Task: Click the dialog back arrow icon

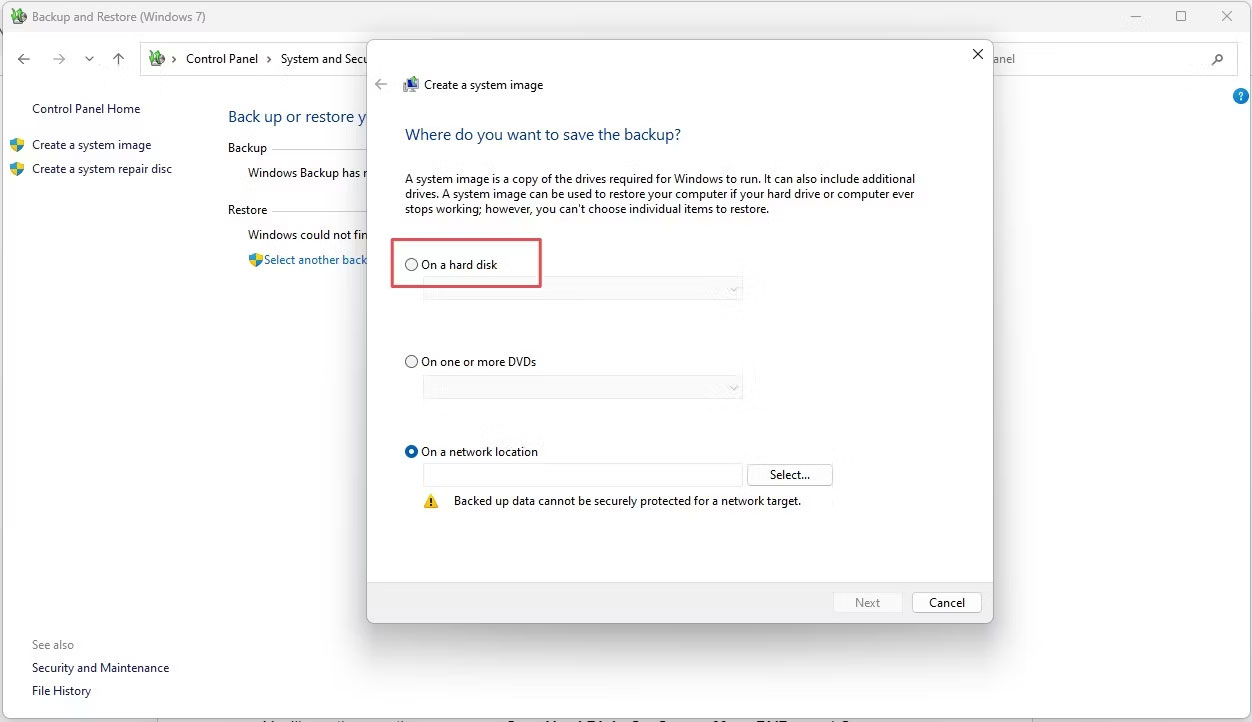Action: pos(381,85)
